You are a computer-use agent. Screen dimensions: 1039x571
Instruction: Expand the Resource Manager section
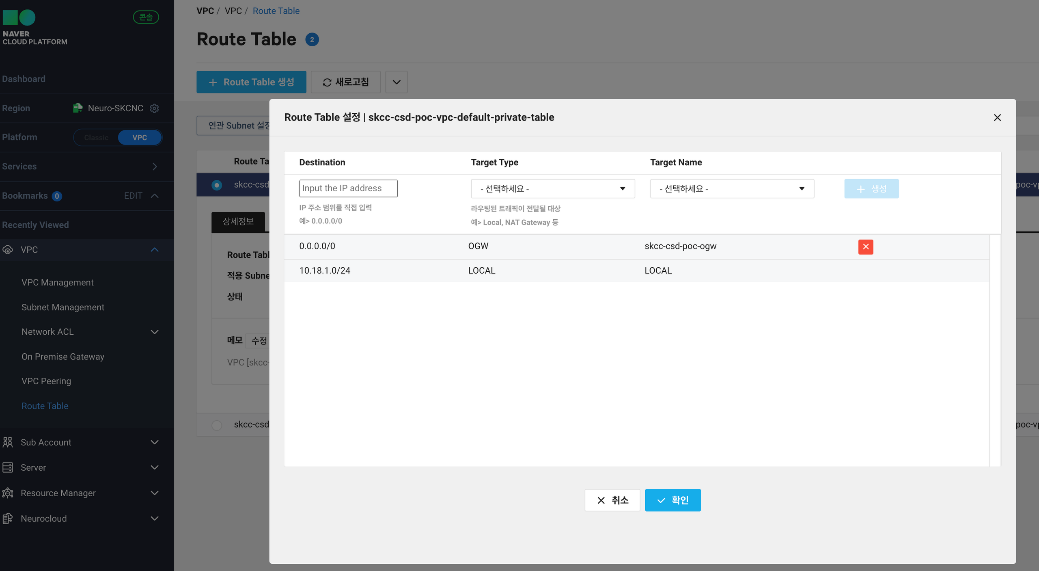(x=154, y=493)
